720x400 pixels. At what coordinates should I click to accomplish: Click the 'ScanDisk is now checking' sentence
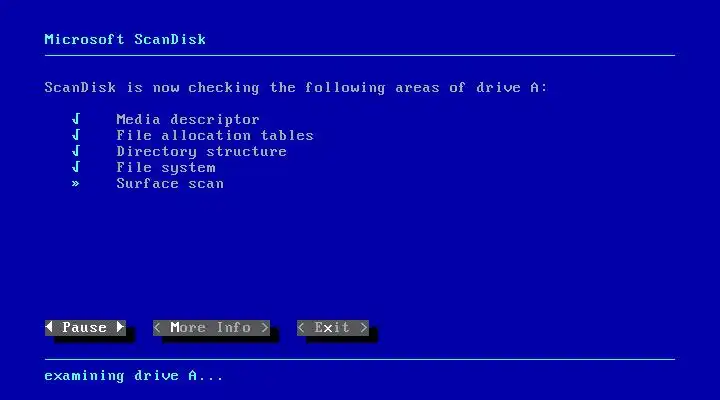click(x=296, y=87)
